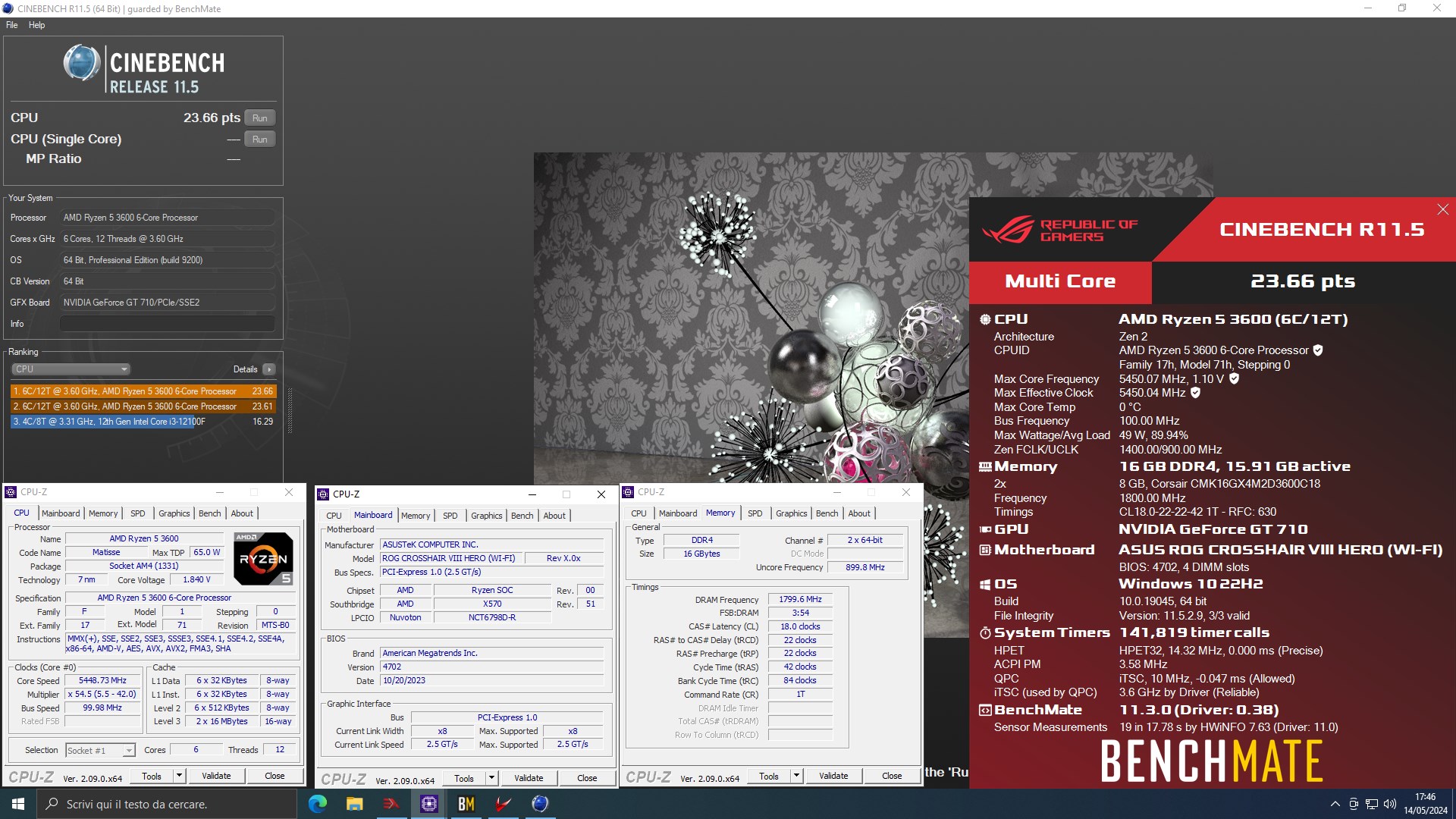
Task: Open the Help menu in Cinebench
Action: [x=36, y=25]
